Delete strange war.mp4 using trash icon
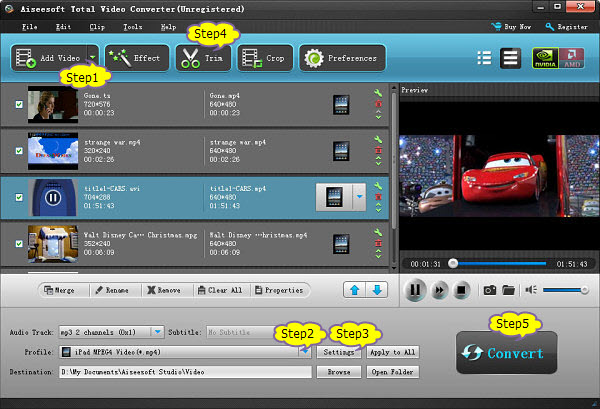Screen dimensions: 600x409 pyautogui.click(x=378, y=150)
